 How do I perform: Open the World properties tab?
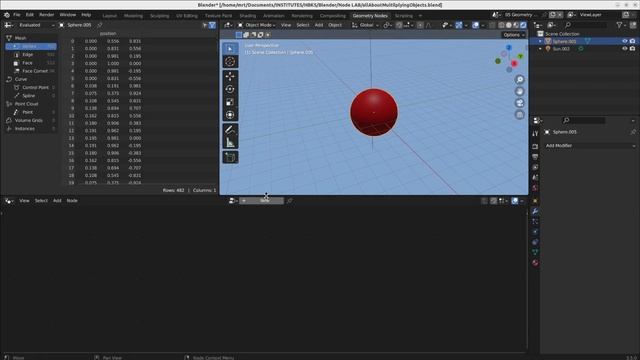click(535, 188)
